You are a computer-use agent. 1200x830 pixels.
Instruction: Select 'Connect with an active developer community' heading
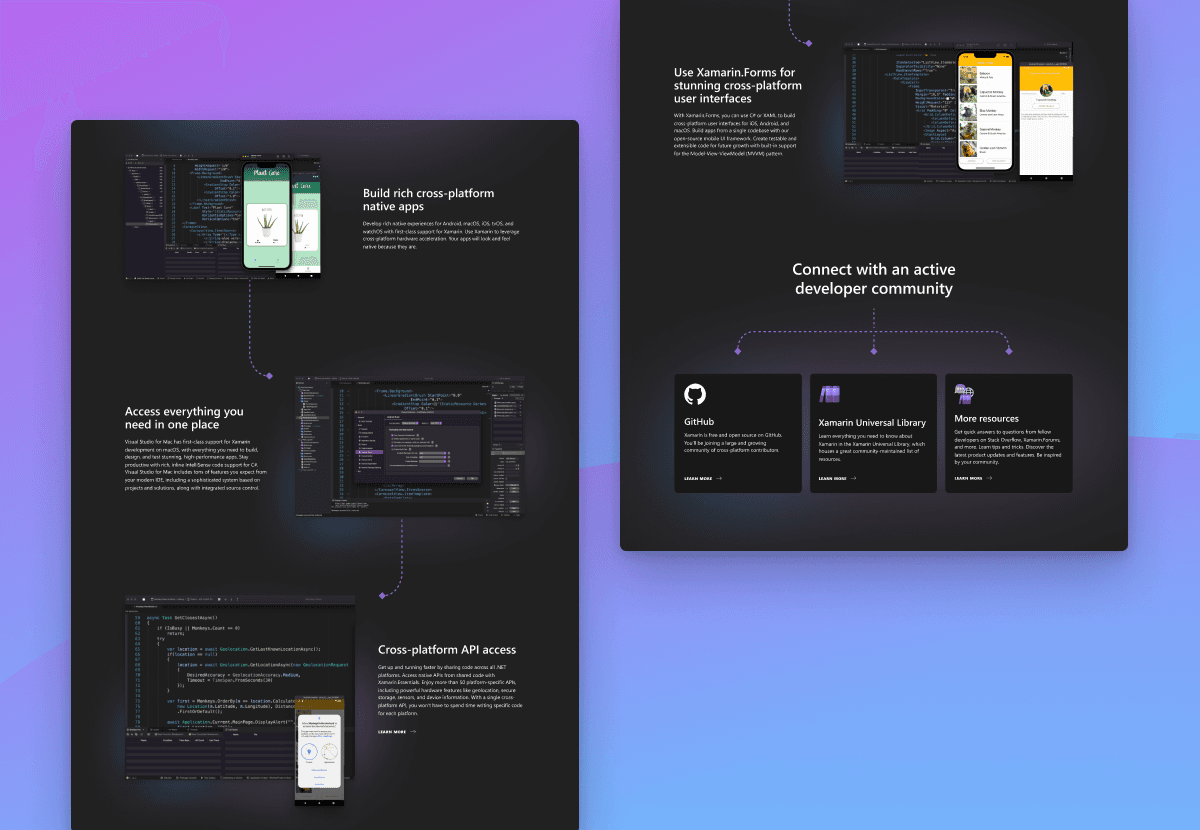coord(873,279)
